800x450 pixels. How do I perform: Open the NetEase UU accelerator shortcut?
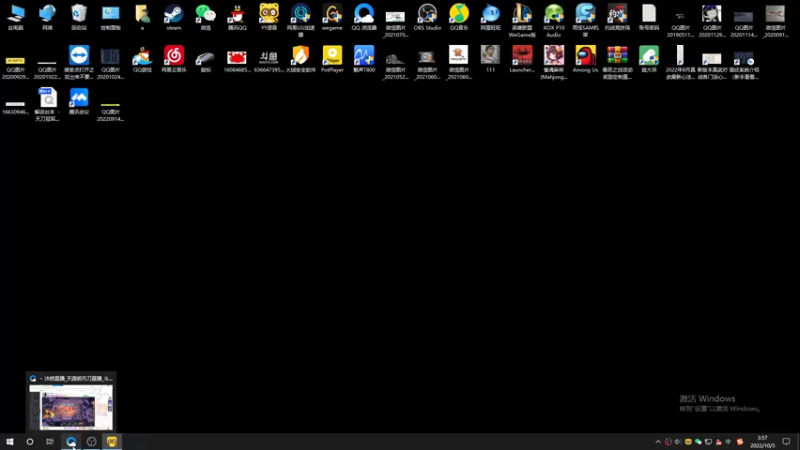click(301, 20)
